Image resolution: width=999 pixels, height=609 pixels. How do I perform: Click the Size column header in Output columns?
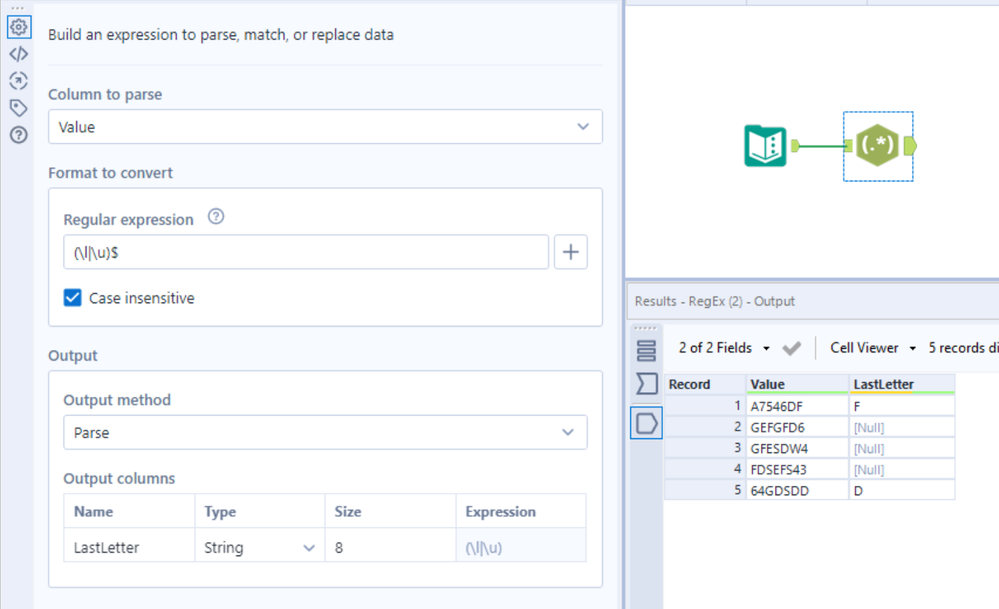391,512
